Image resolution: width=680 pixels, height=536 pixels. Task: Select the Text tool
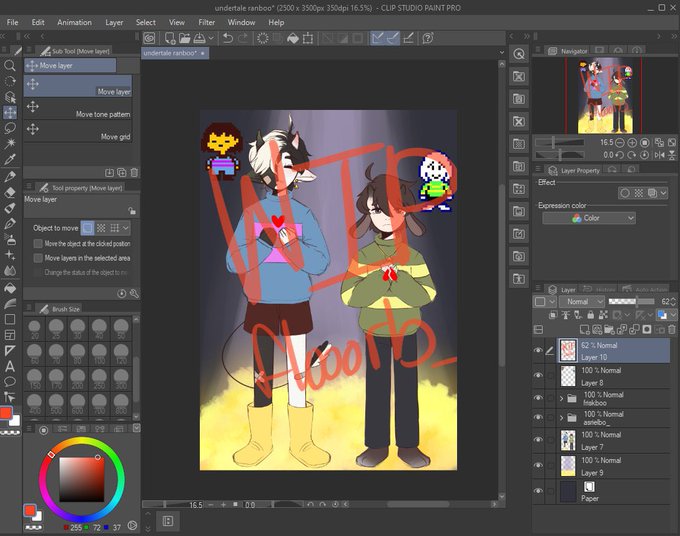coord(10,366)
